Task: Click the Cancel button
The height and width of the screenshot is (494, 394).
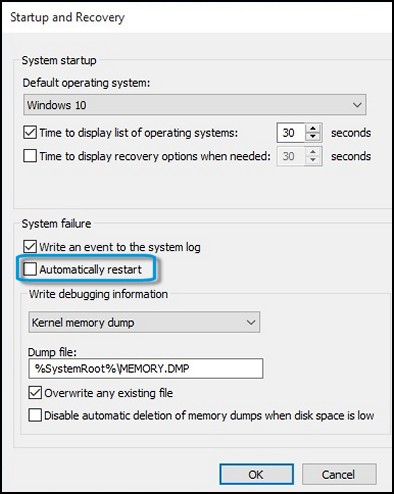Action: tap(339, 474)
